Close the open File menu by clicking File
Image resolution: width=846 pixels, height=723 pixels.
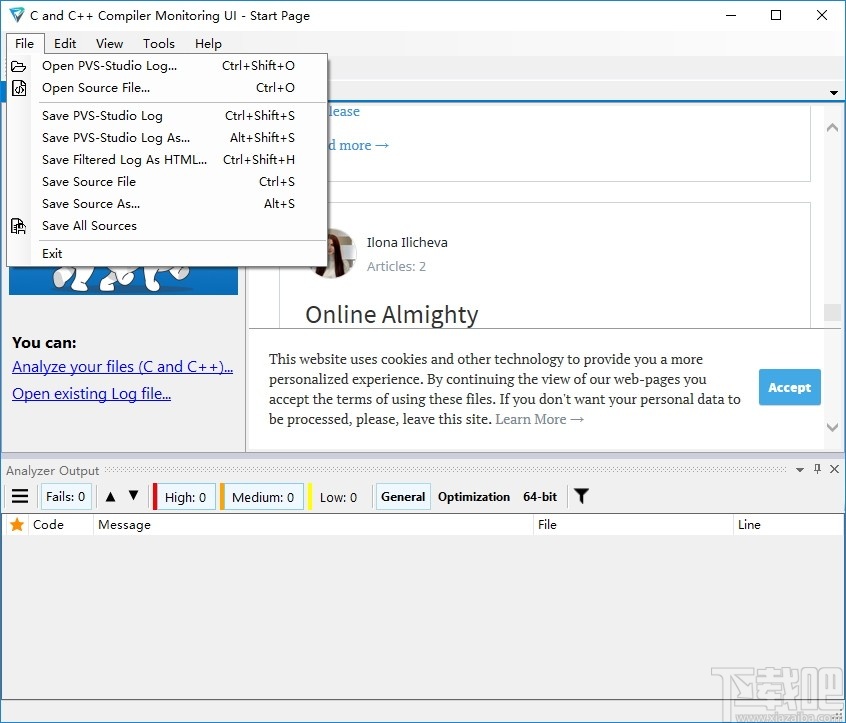pos(25,44)
